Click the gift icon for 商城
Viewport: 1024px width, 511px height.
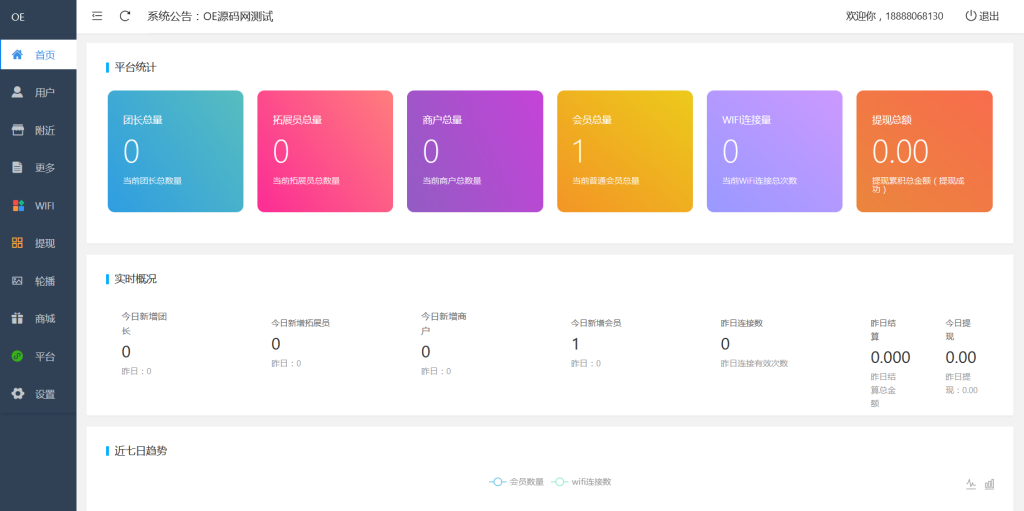click(x=17, y=318)
